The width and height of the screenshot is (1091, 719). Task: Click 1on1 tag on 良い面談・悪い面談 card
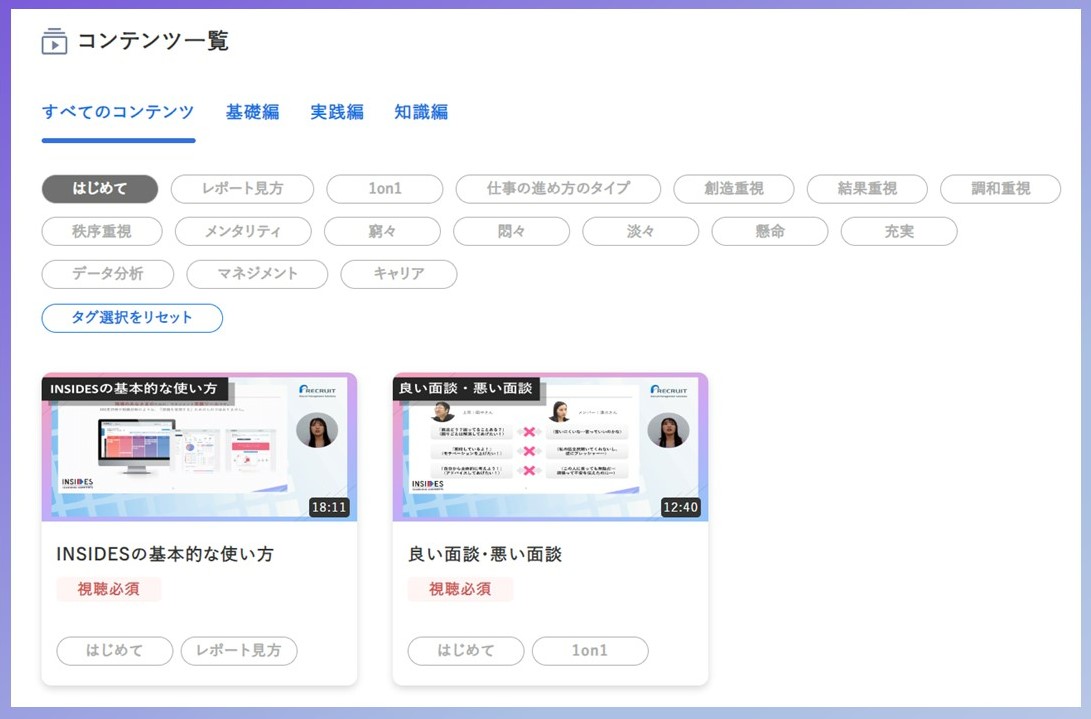tap(591, 651)
